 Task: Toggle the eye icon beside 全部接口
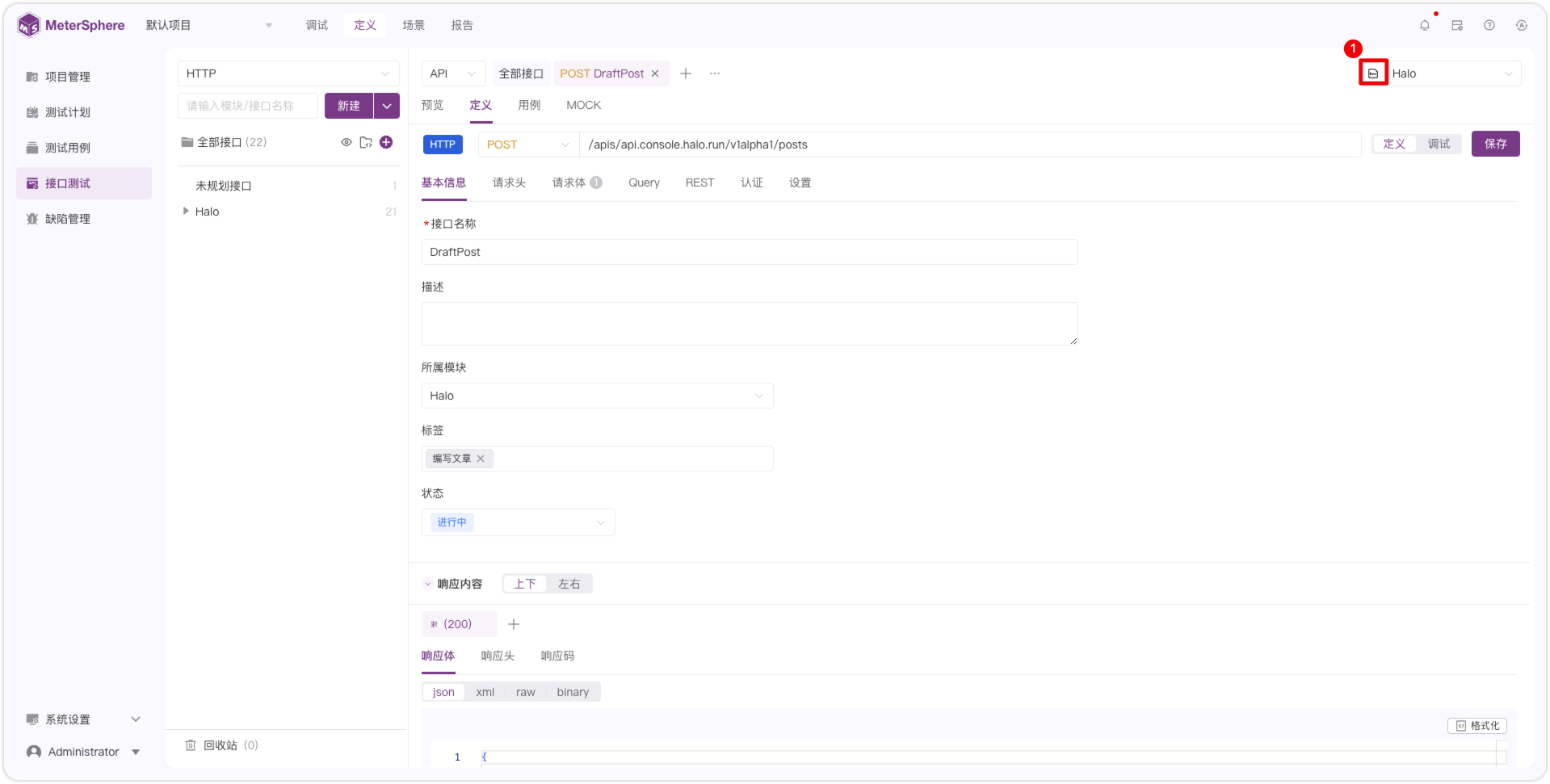click(347, 142)
